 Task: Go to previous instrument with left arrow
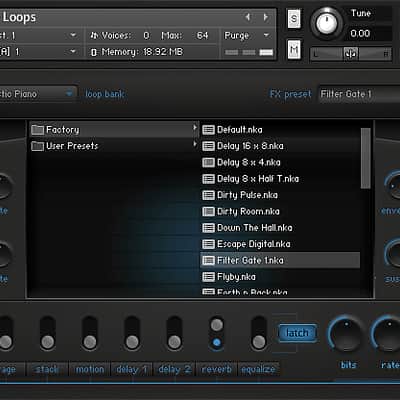pyautogui.click(x=248, y=17)
